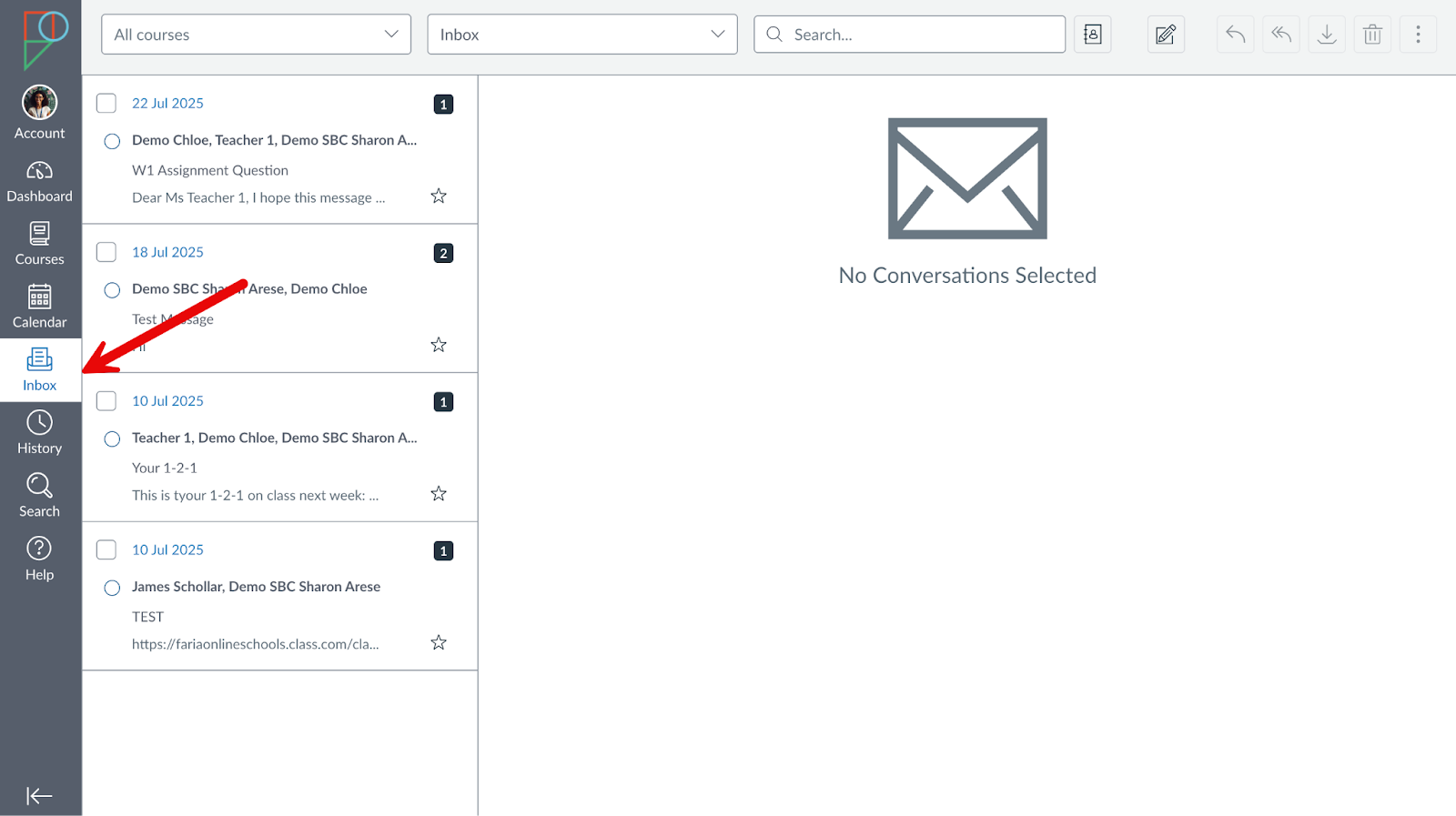This screenshot has height=816, width=1456.
Task: Click the archive download icon
Action: coord(1327,35)
